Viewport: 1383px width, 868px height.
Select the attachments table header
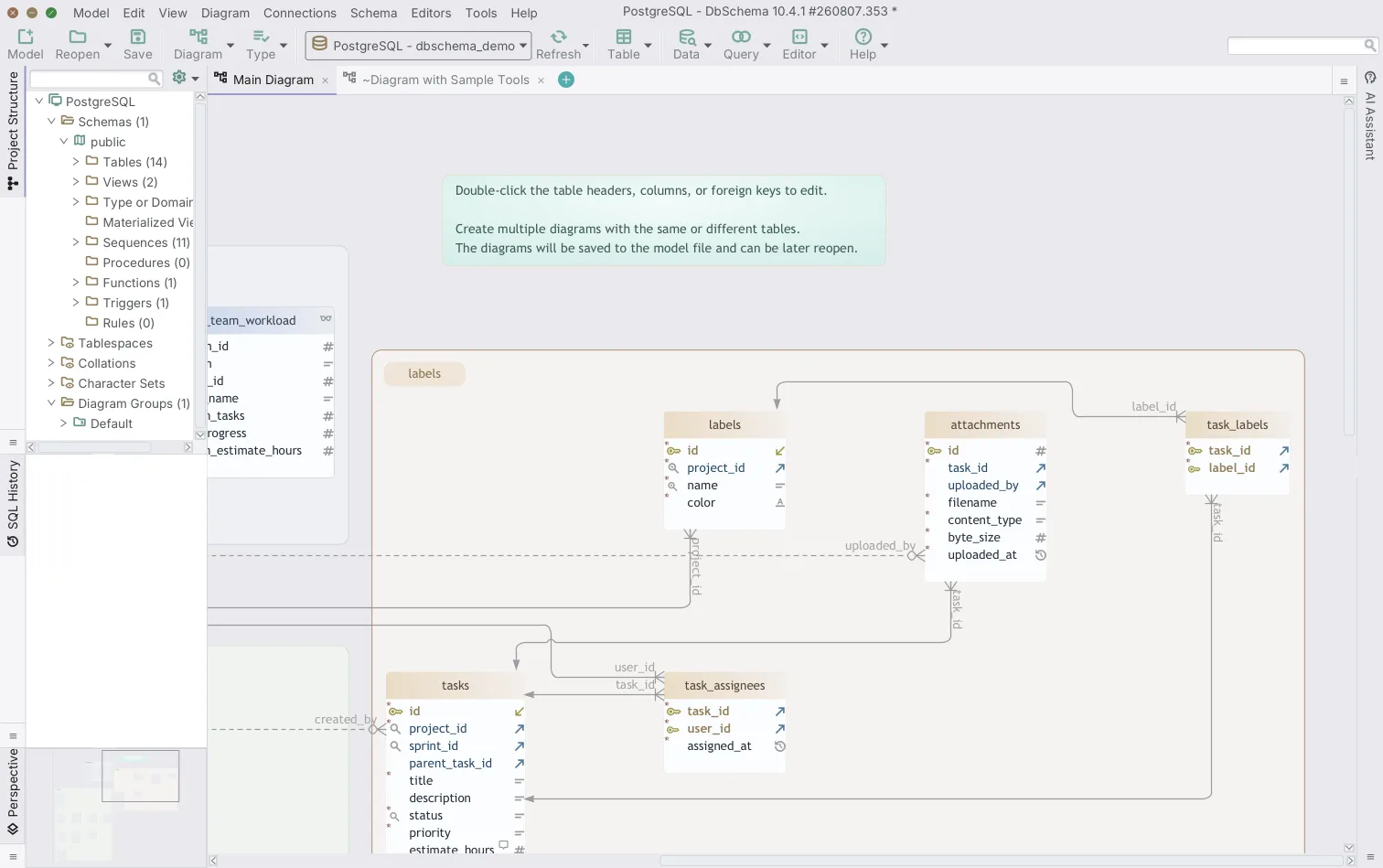click(x=985, y=424)
